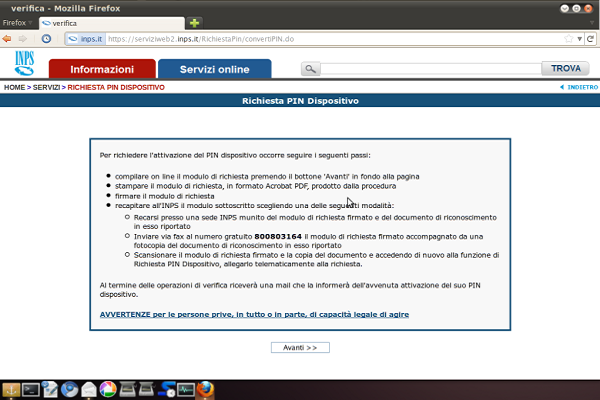The width and height of the screenshot is (600, 400).
Task: Click the 'stampare il modulo di richiesta' bullet
Action: tap(256, 186)
